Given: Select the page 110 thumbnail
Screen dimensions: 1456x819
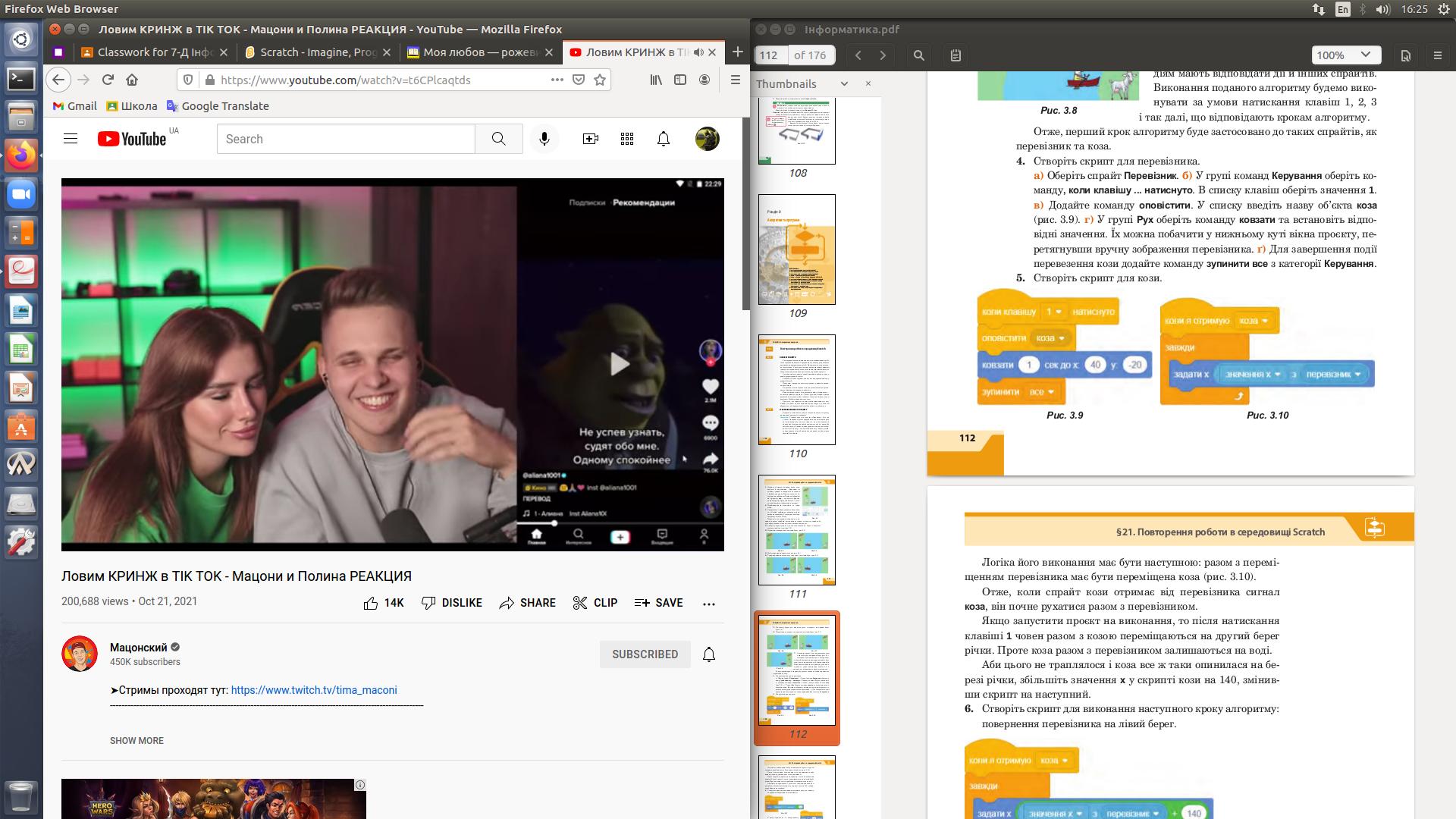Looking at the screenshot, I should [797, 390].
